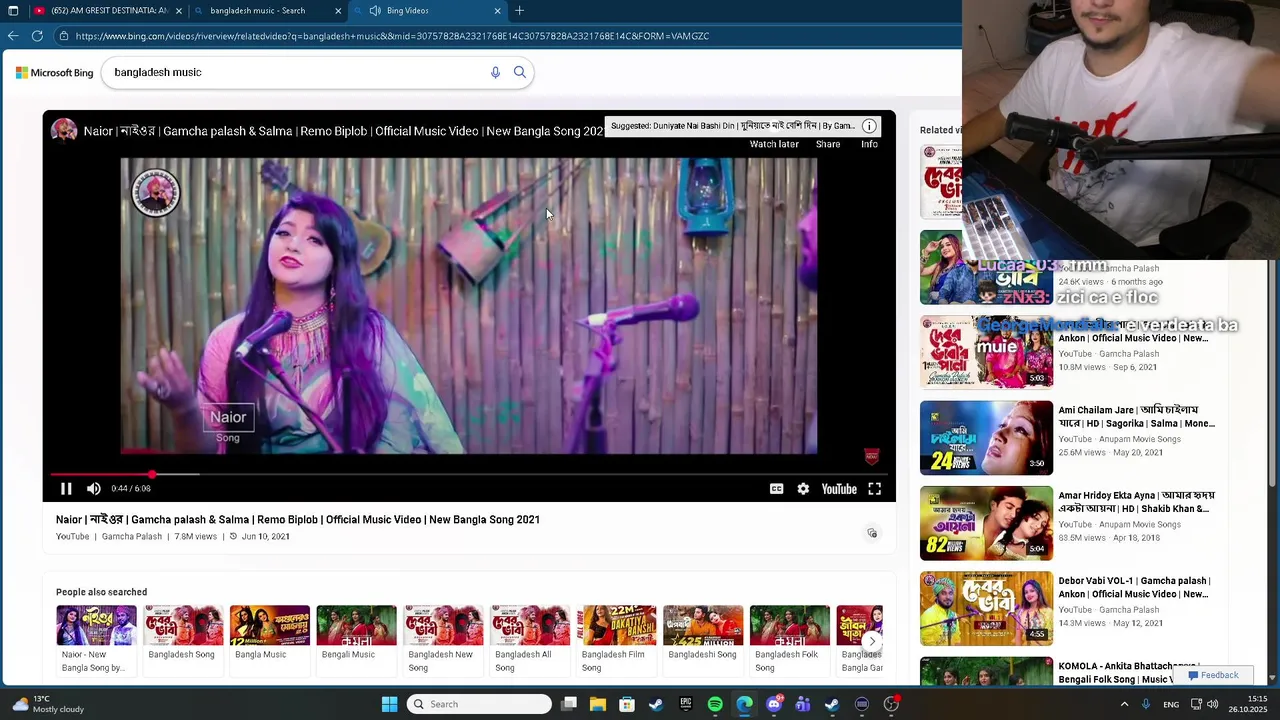Close the bangladesh music - Search tab
The height and width of the screenshot is (720, 1280).
[x=338, y=10]
